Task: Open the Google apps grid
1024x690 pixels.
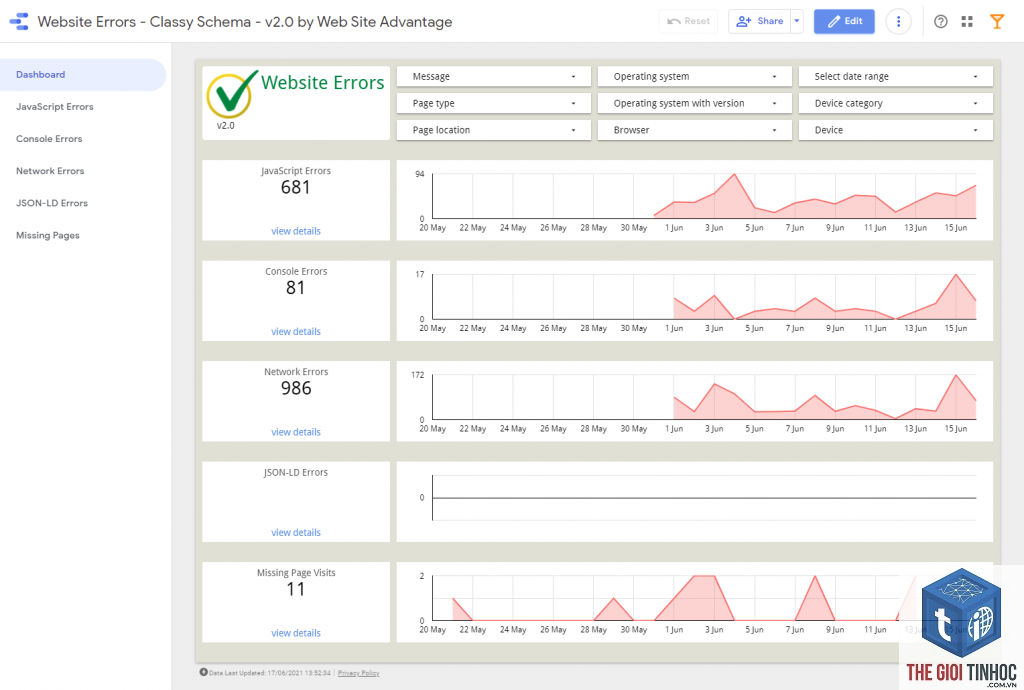Action: pos(967,22)
